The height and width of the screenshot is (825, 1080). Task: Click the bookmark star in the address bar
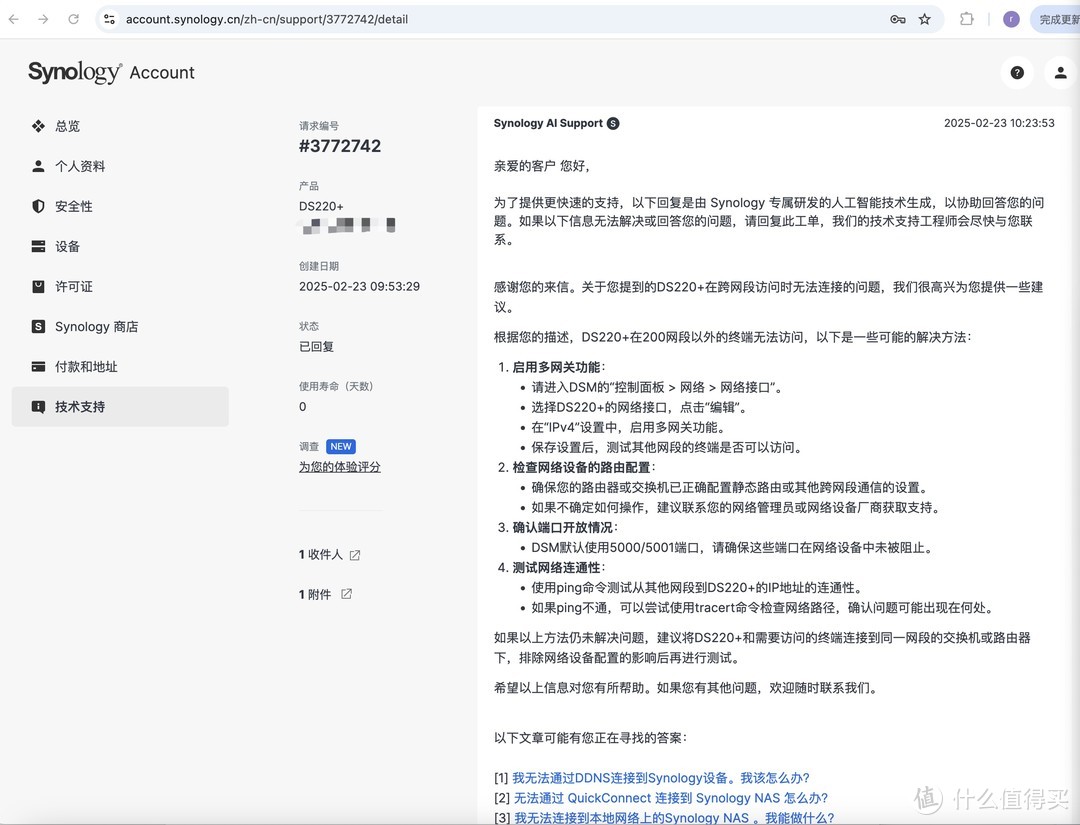tap(924, 18)
